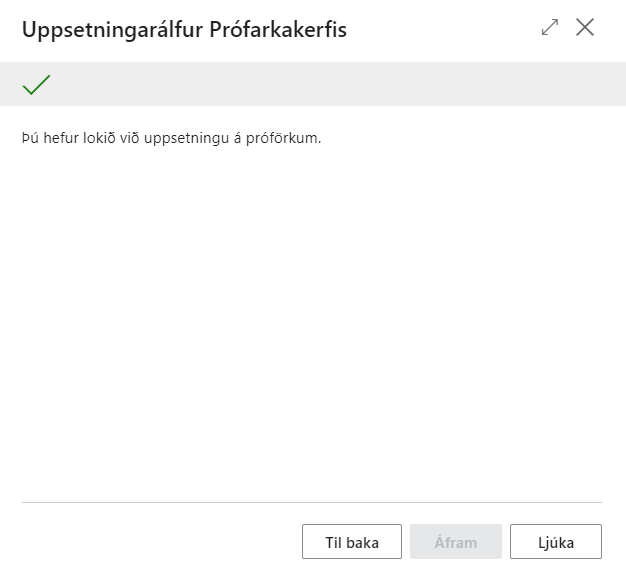Advance with the disabled Áfram control
The image size is (626, 583).
tap(456, 542)
